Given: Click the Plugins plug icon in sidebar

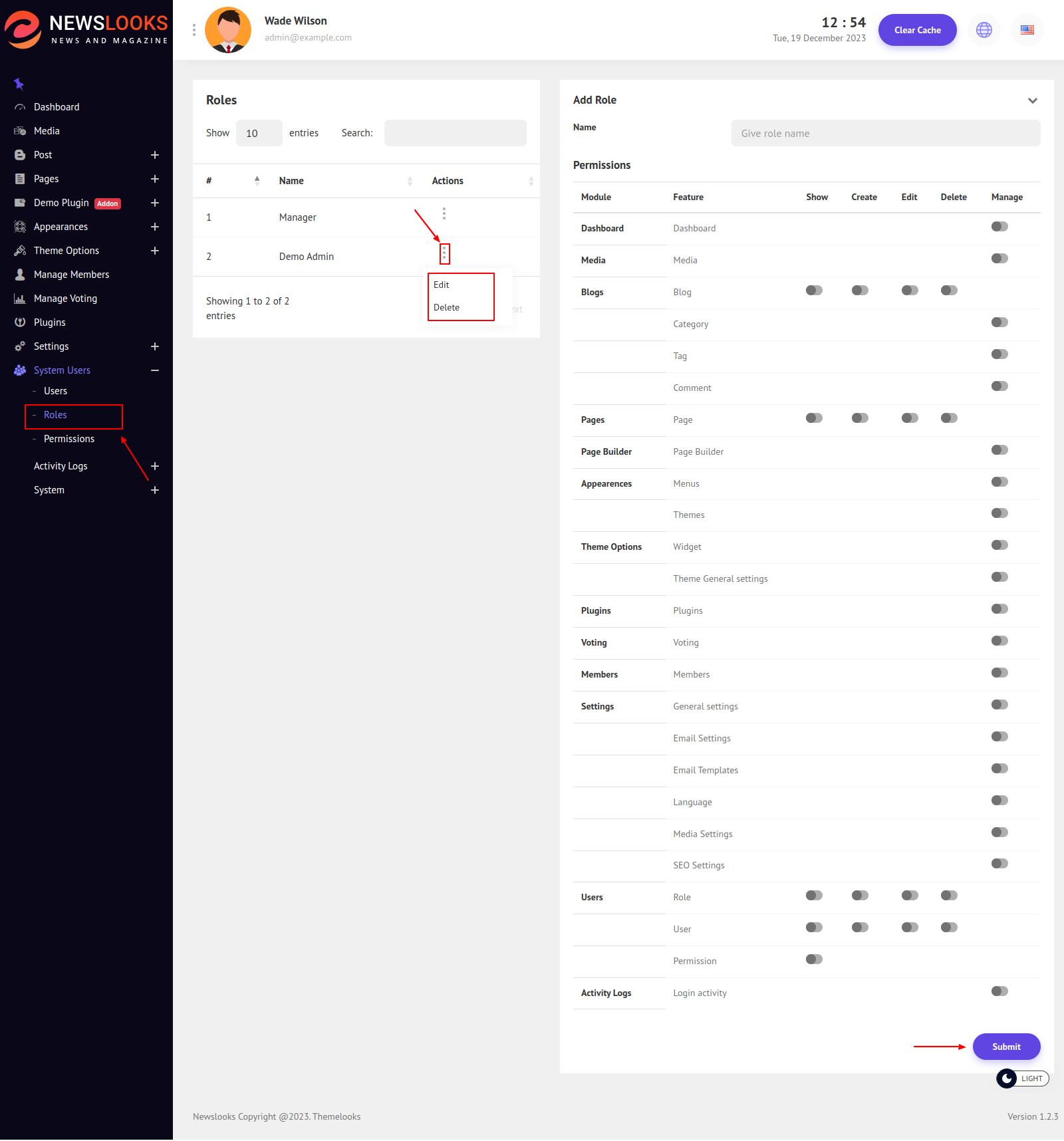Looking at the screenshot, I should [20, 322].
